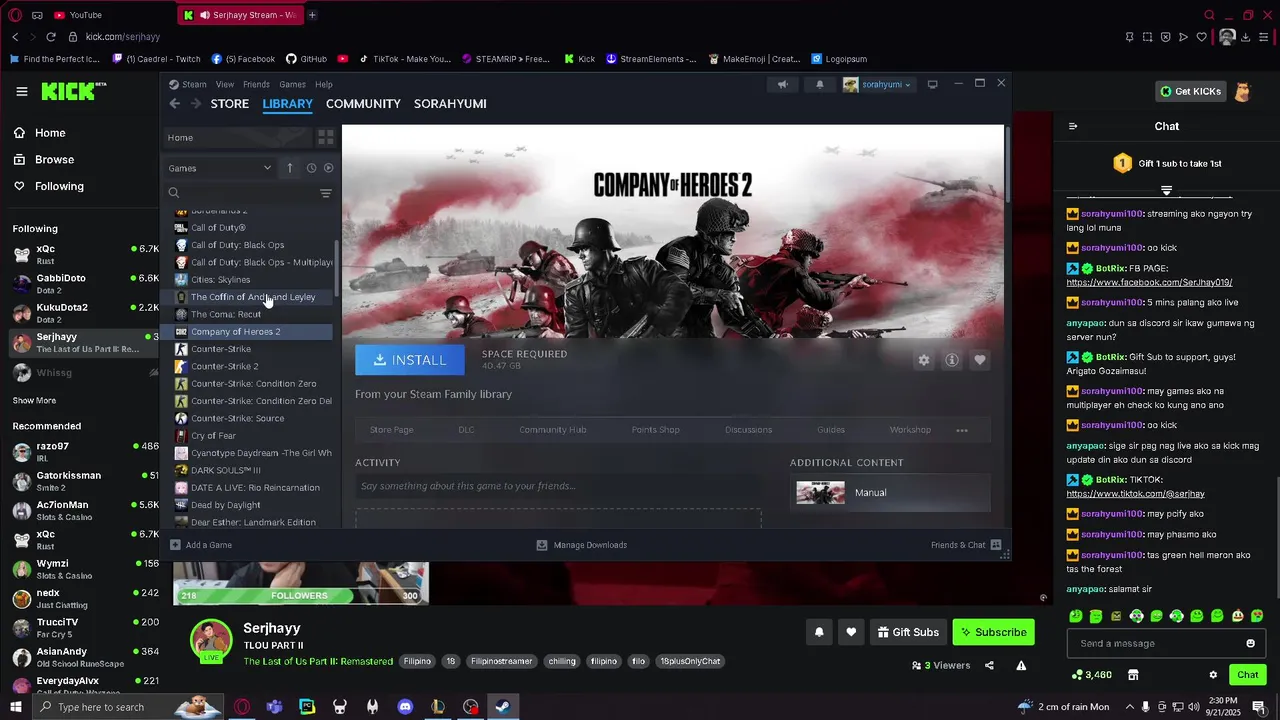Expand more options ellipsis after Workshop

tap(962, 430)
